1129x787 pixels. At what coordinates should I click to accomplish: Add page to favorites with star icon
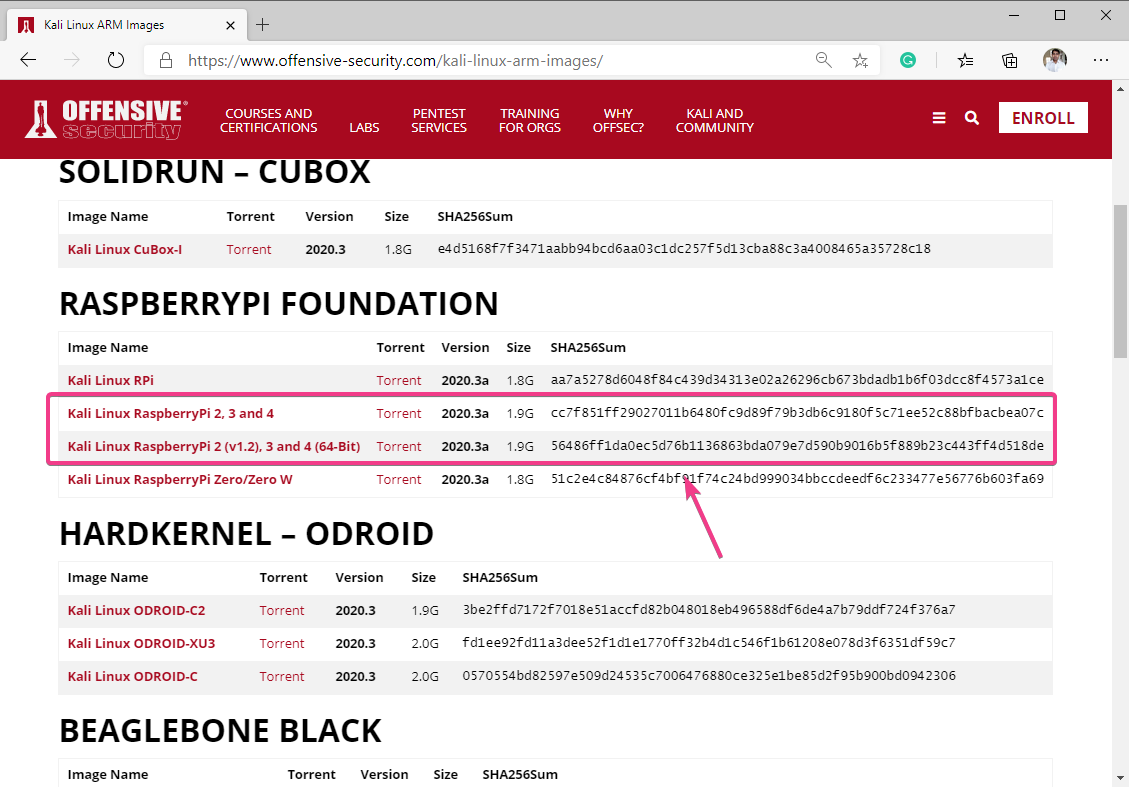860,60
